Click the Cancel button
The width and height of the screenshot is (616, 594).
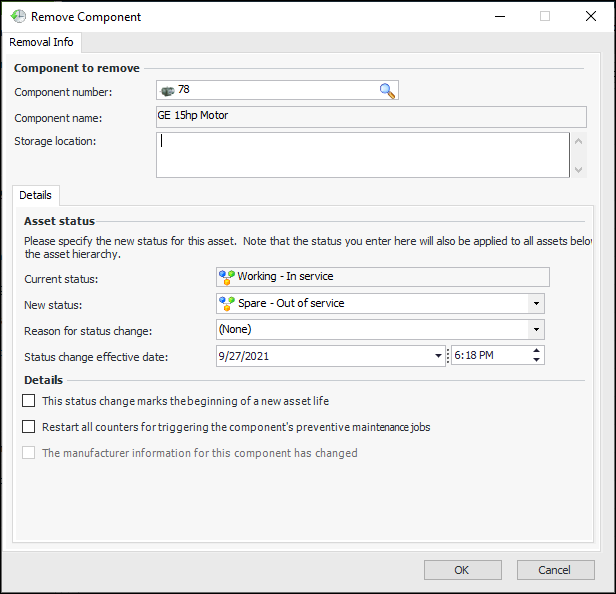555,570
